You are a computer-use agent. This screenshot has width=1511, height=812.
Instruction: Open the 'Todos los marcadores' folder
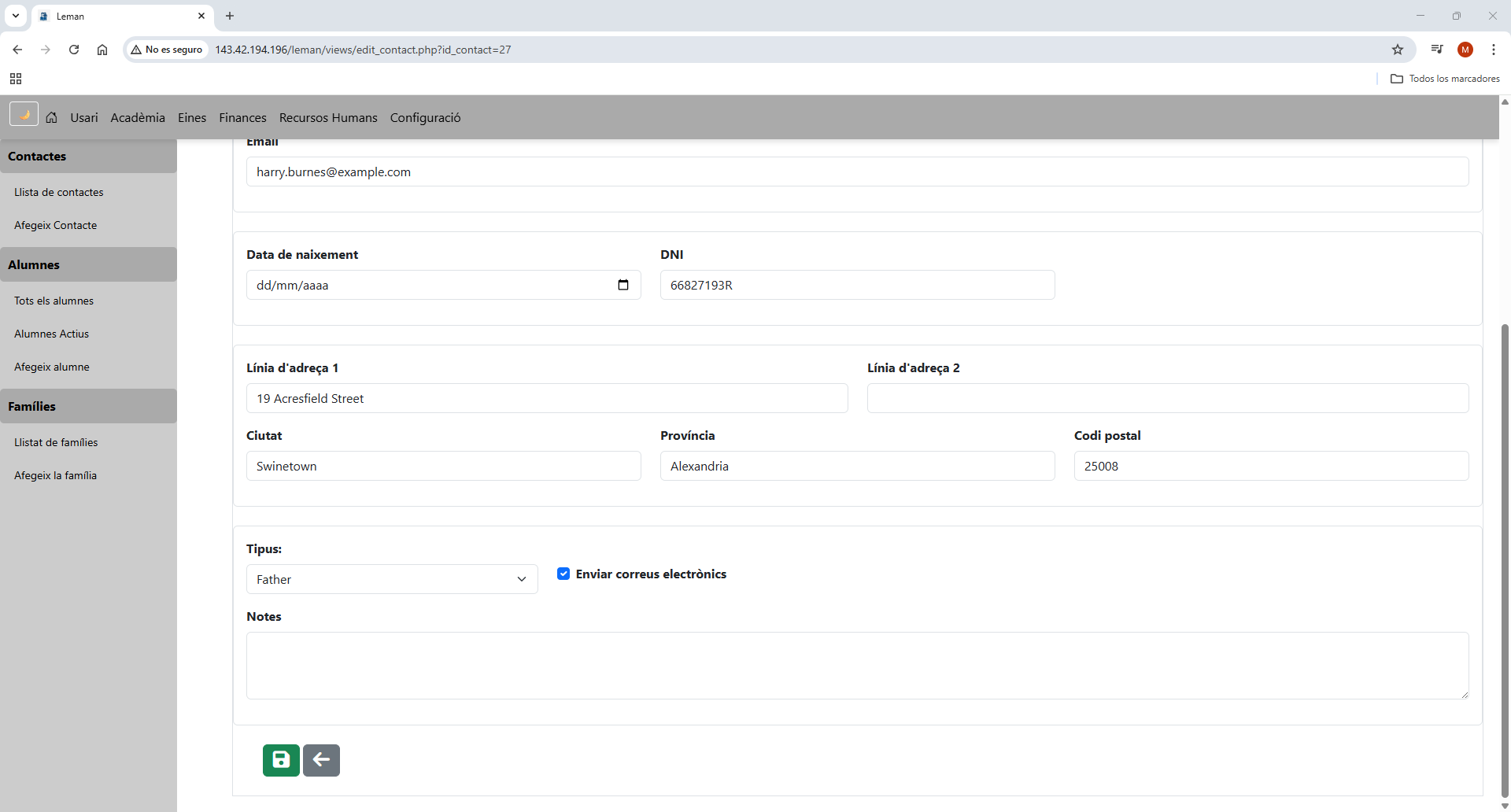coord(1446,79)
